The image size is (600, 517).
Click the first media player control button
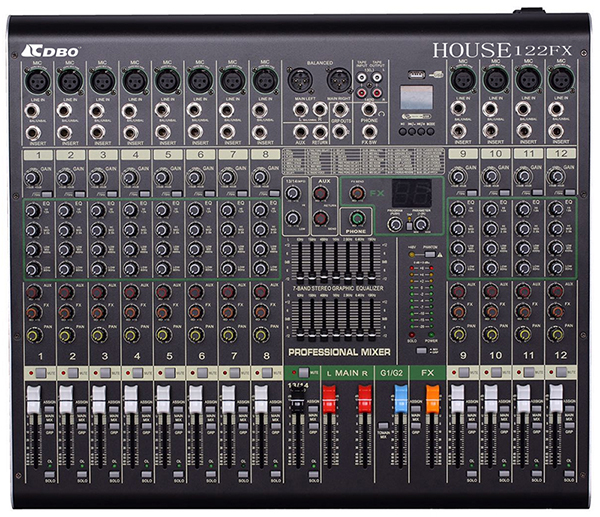(x=403, y=131)
